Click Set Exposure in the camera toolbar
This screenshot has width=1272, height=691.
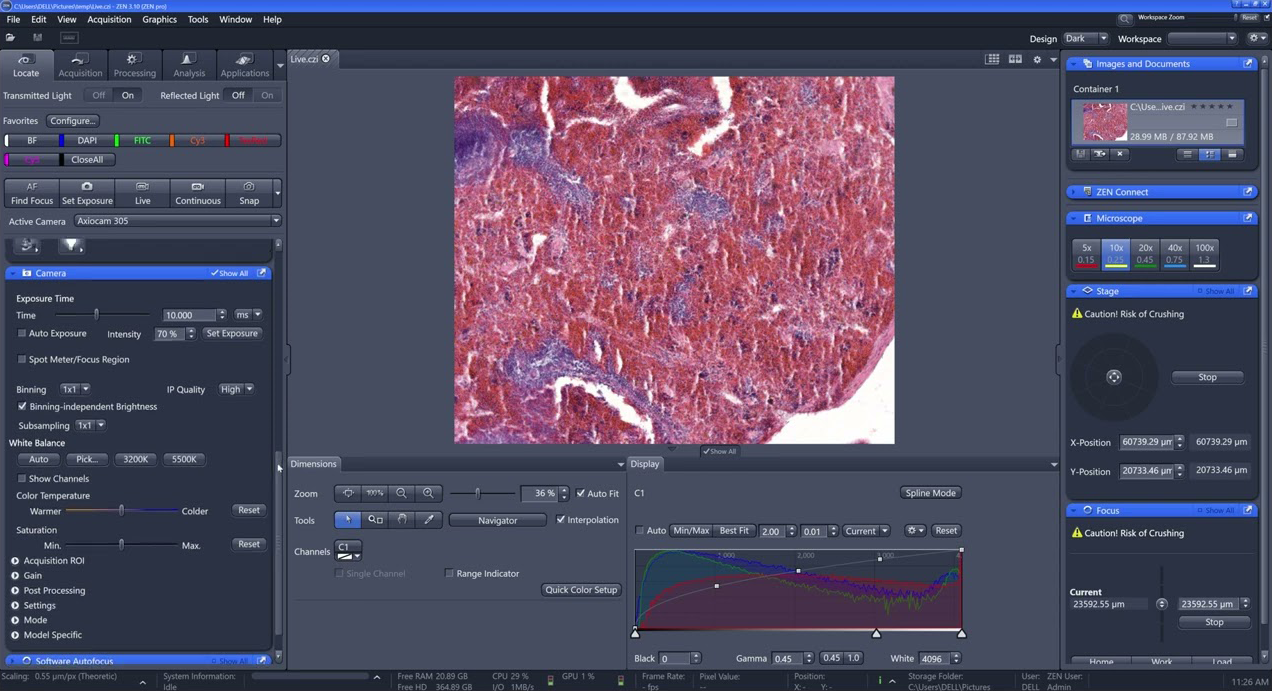(x=87, y=193)
